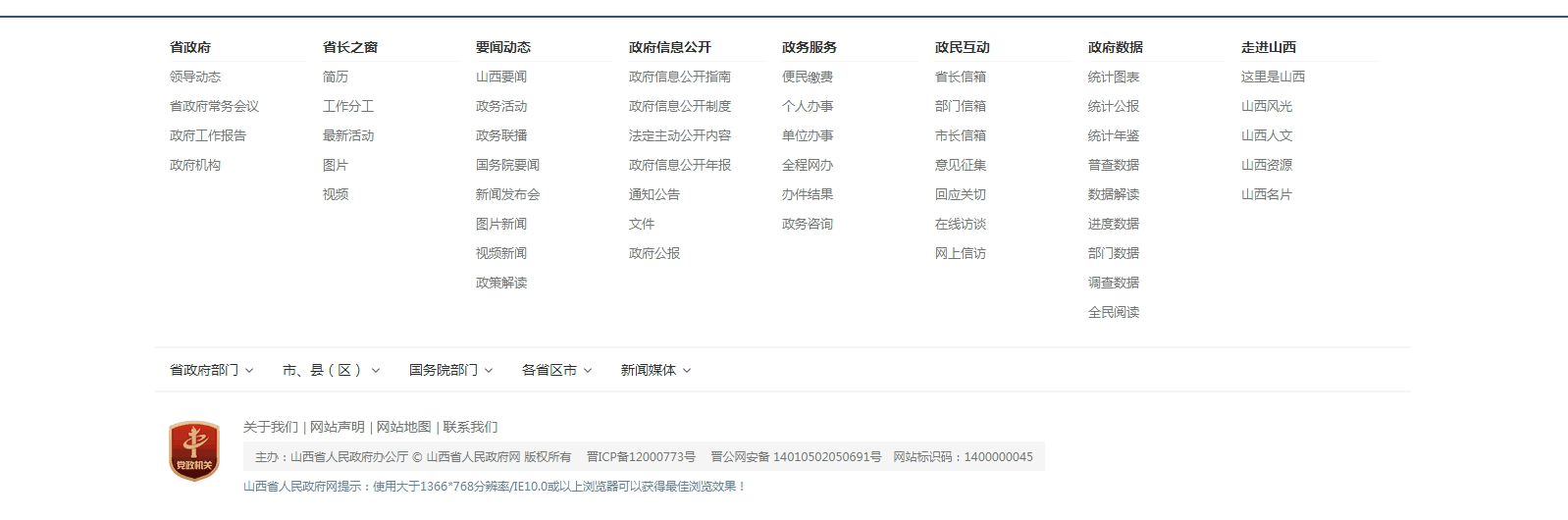
Task: Open 政府信息公开指南 link
Action: [680, 77]
